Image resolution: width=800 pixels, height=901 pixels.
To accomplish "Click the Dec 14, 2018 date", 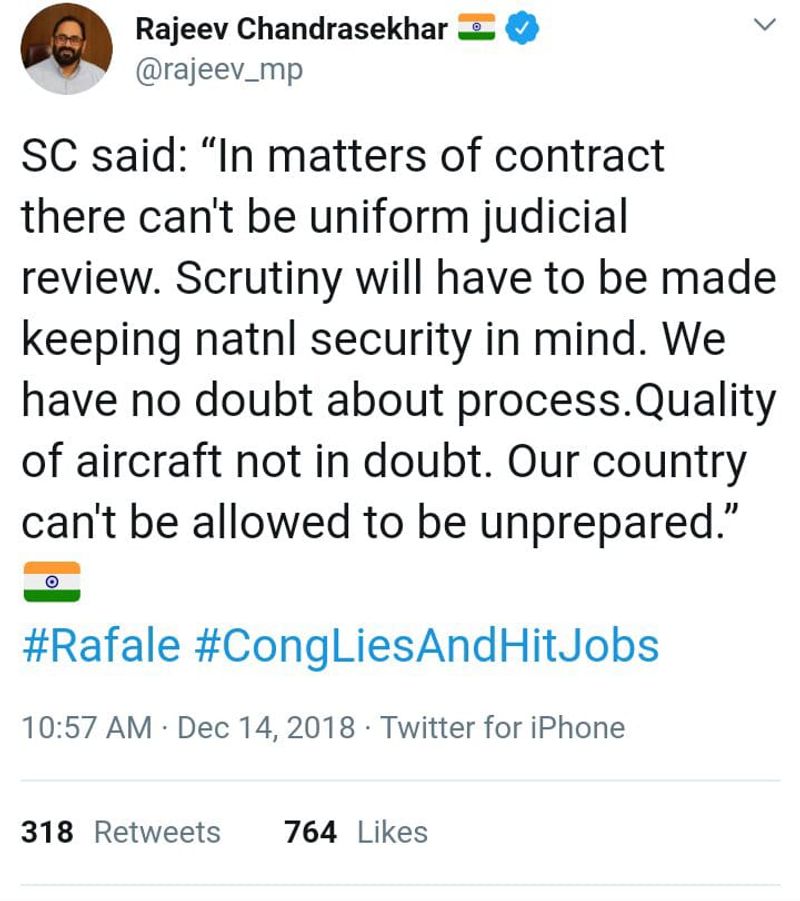I will pyautogui.click(x=266, y=727).
